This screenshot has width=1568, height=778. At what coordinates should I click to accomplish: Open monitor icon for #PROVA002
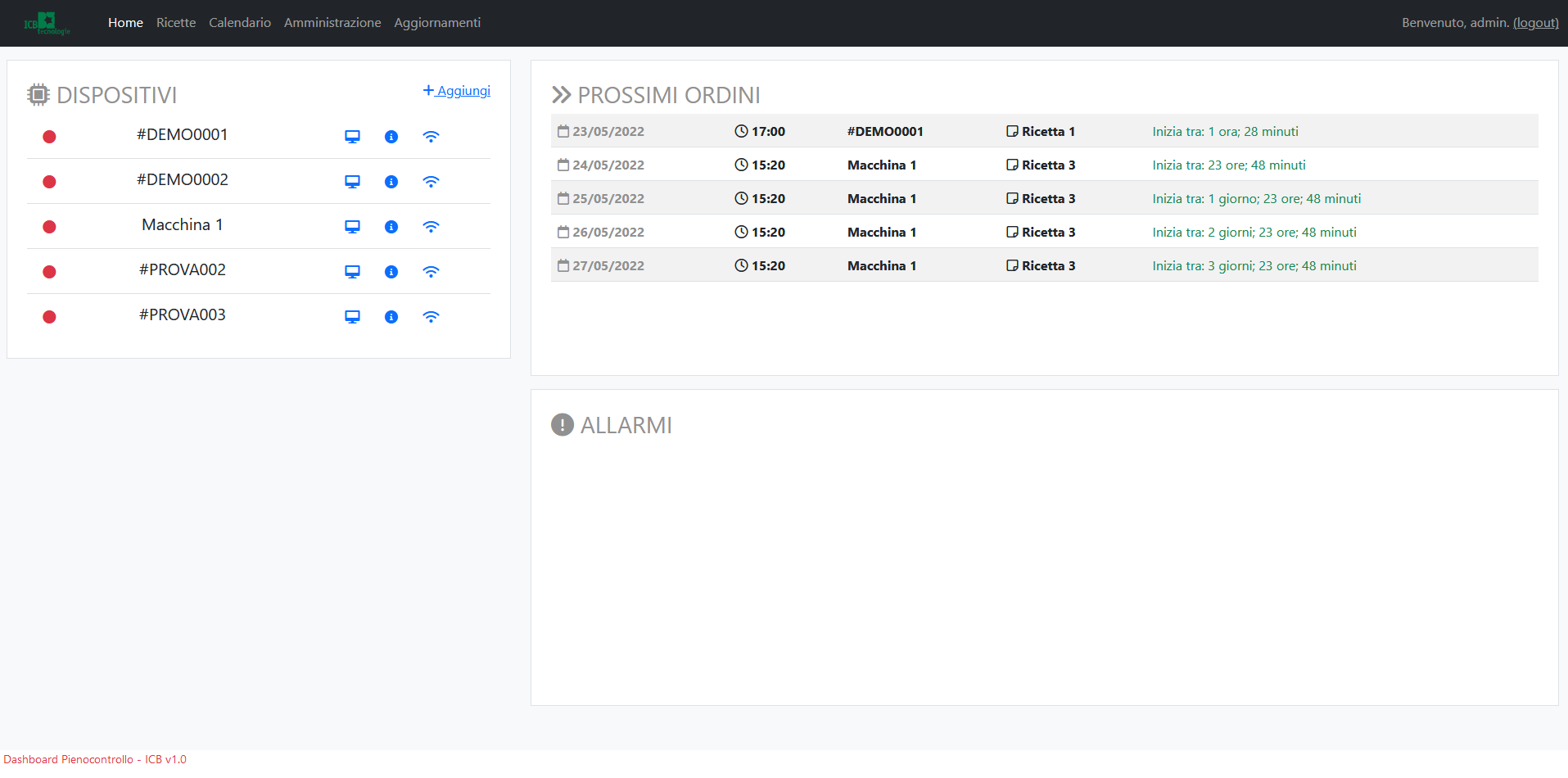click(x=352, y=272)
